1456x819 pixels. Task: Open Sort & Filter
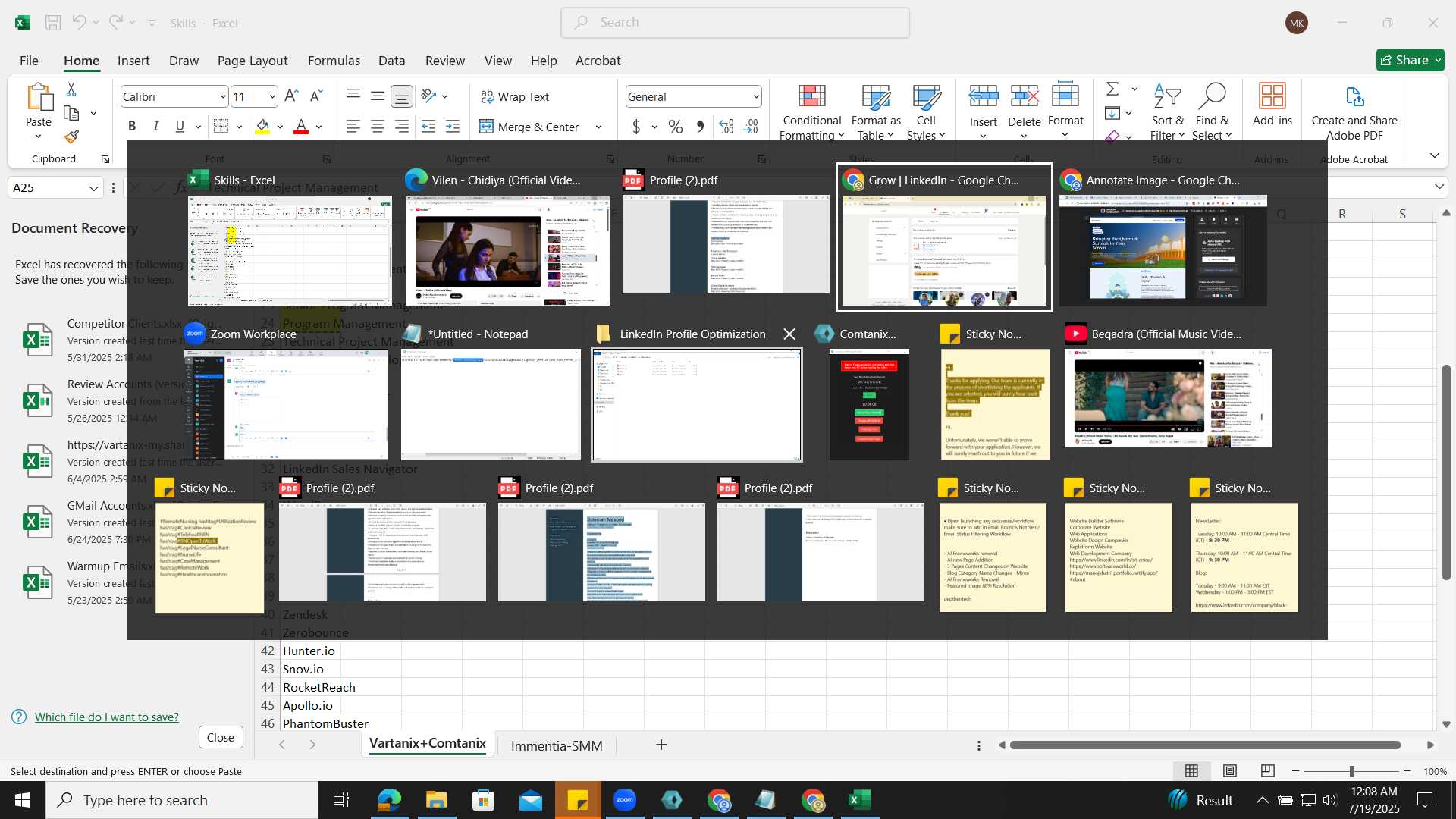coord(1167,112)
